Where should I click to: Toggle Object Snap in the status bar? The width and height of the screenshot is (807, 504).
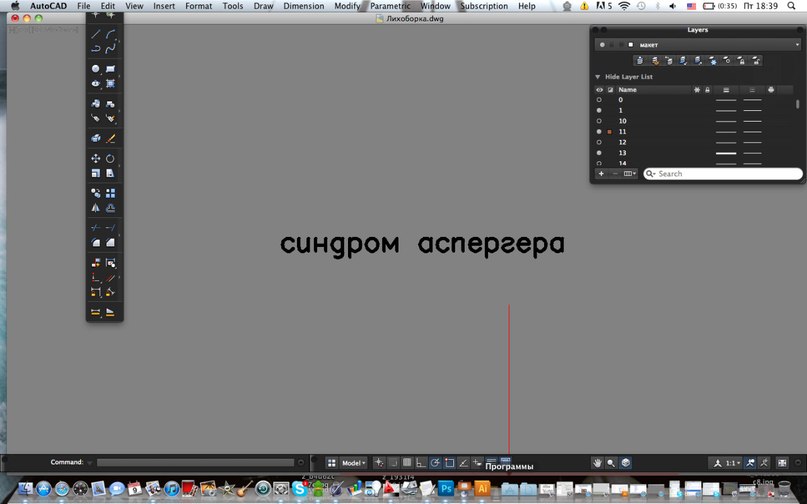(449, 463)
